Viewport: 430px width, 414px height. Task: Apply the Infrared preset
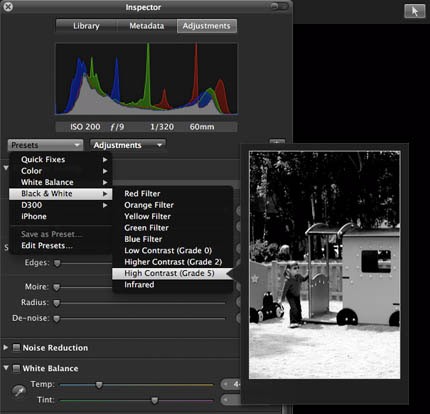[x=172, y=285]
